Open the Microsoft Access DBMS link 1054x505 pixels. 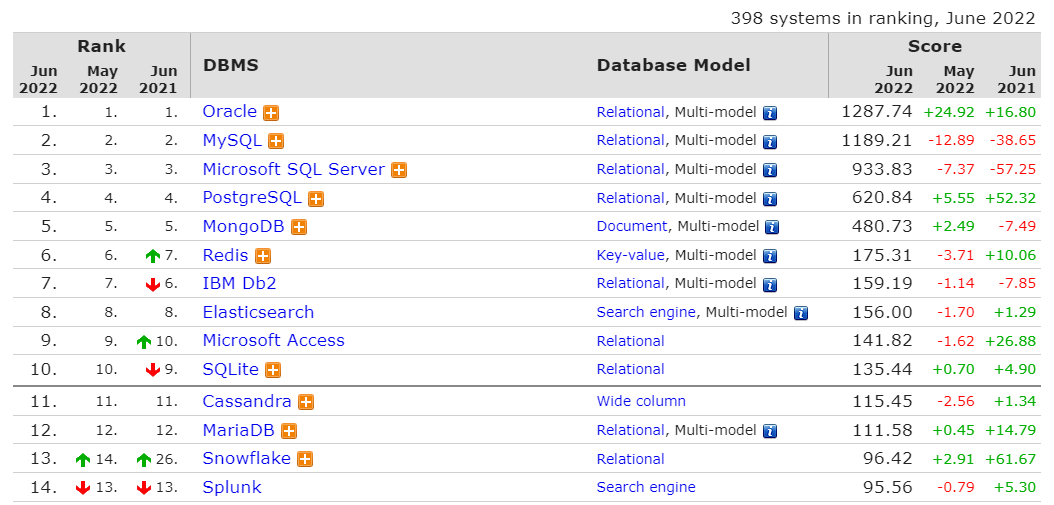273,340
